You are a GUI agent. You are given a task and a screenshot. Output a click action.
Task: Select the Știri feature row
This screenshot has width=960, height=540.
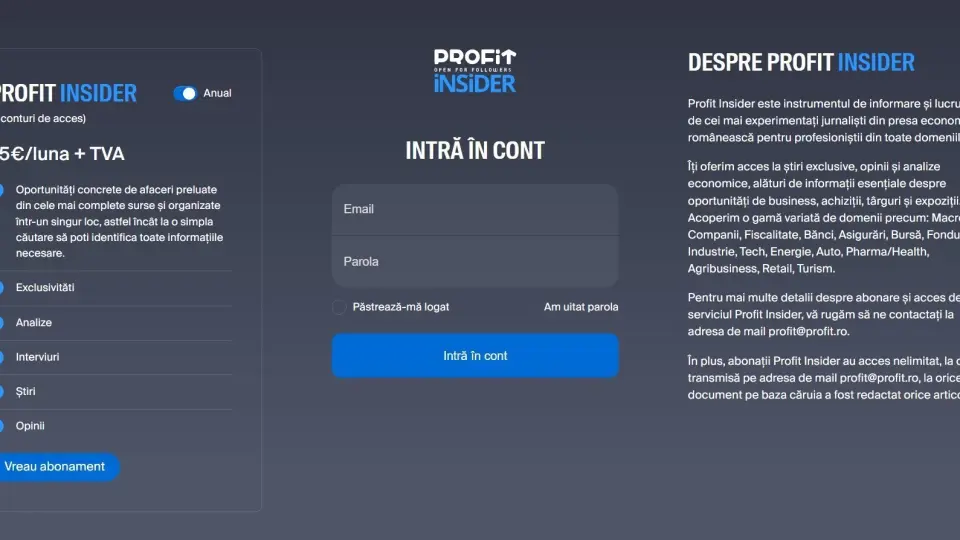(116, 391)
